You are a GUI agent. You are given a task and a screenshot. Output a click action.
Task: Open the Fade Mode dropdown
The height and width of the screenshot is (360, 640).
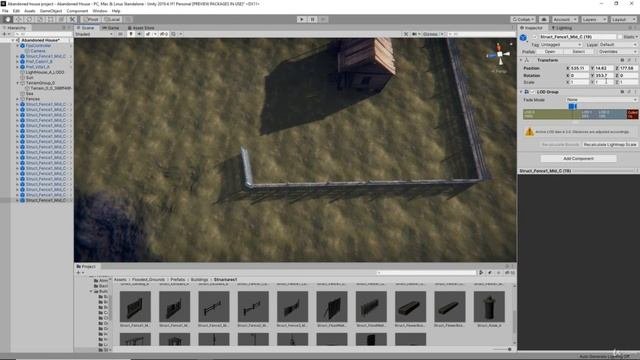coord(601,100)
